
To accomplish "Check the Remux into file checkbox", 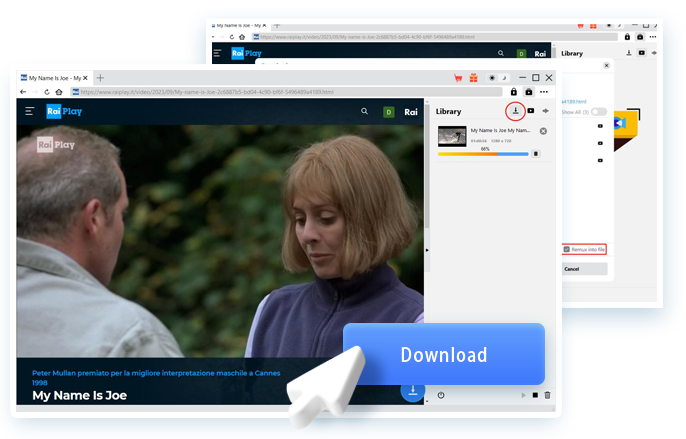I will tap(567, 249).
